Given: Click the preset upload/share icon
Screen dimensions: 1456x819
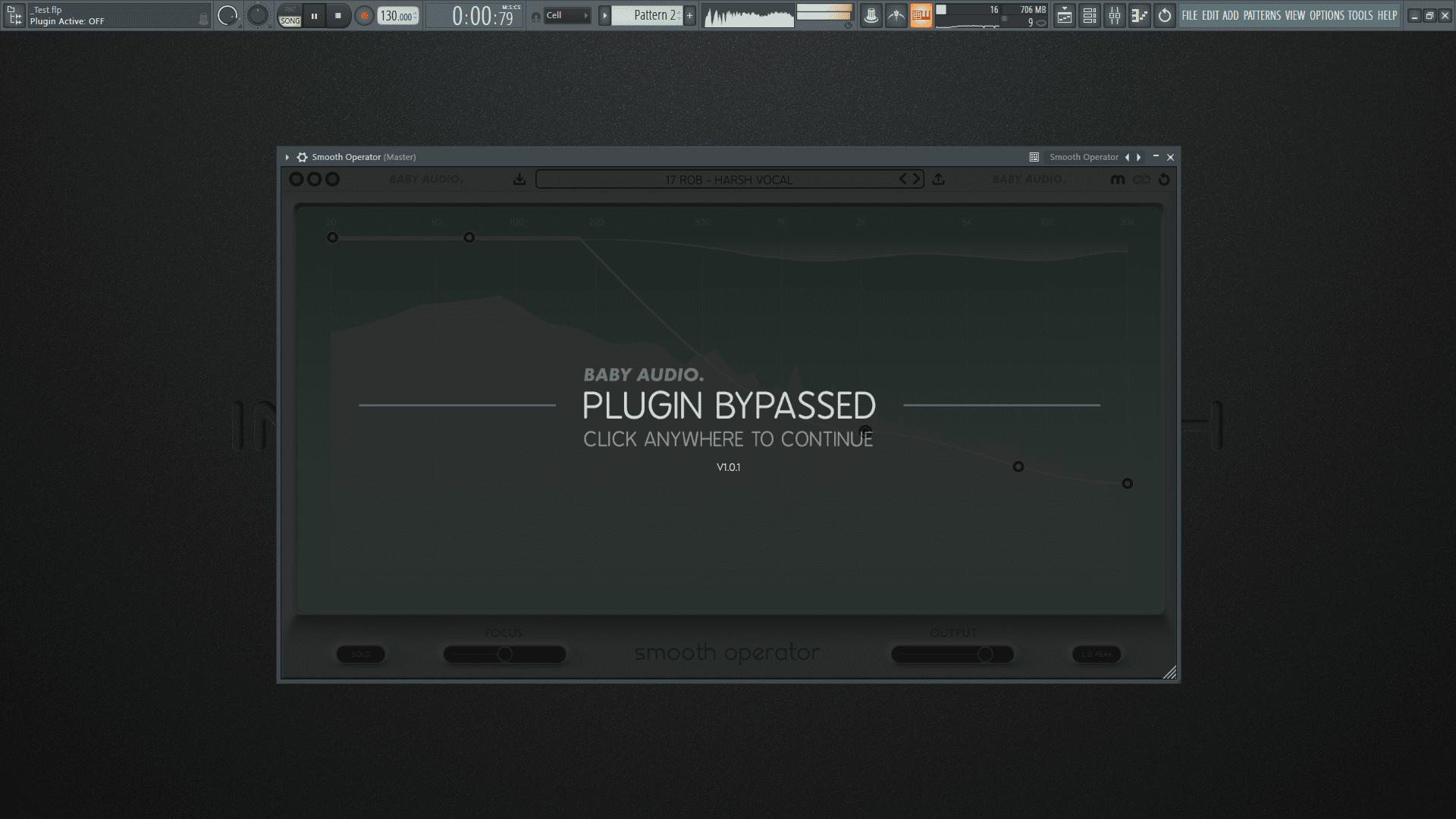Looking at the screenshot, I should coord(939,179).
